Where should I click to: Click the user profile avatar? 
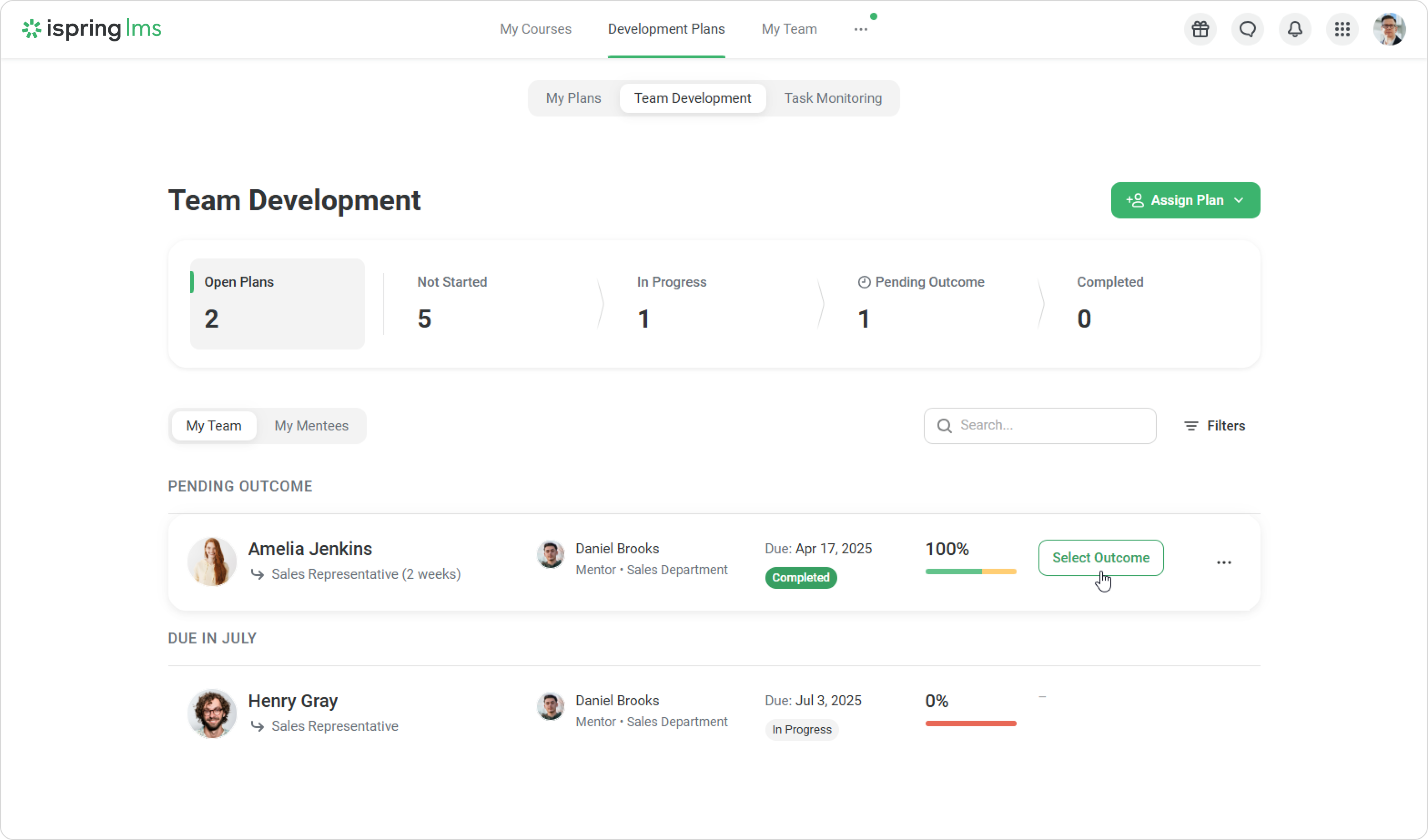point(1389,29)
